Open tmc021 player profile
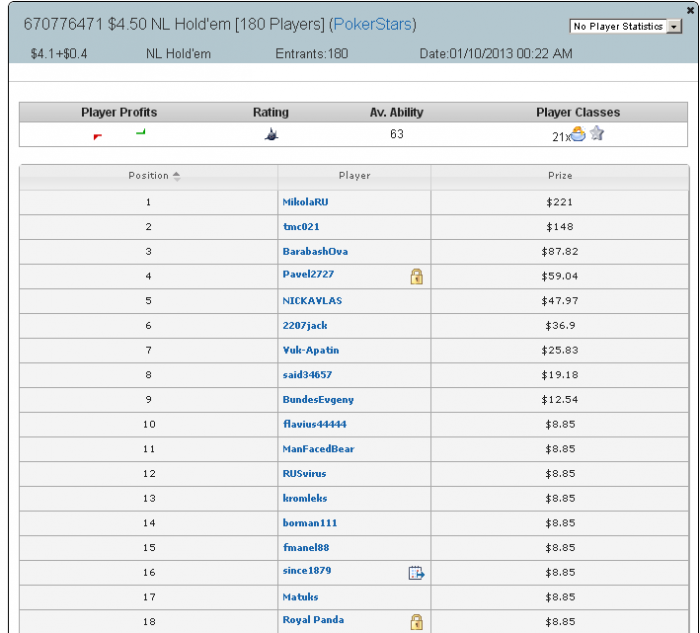This screenshot has height=633, width=700. click(x=301, y=226)
